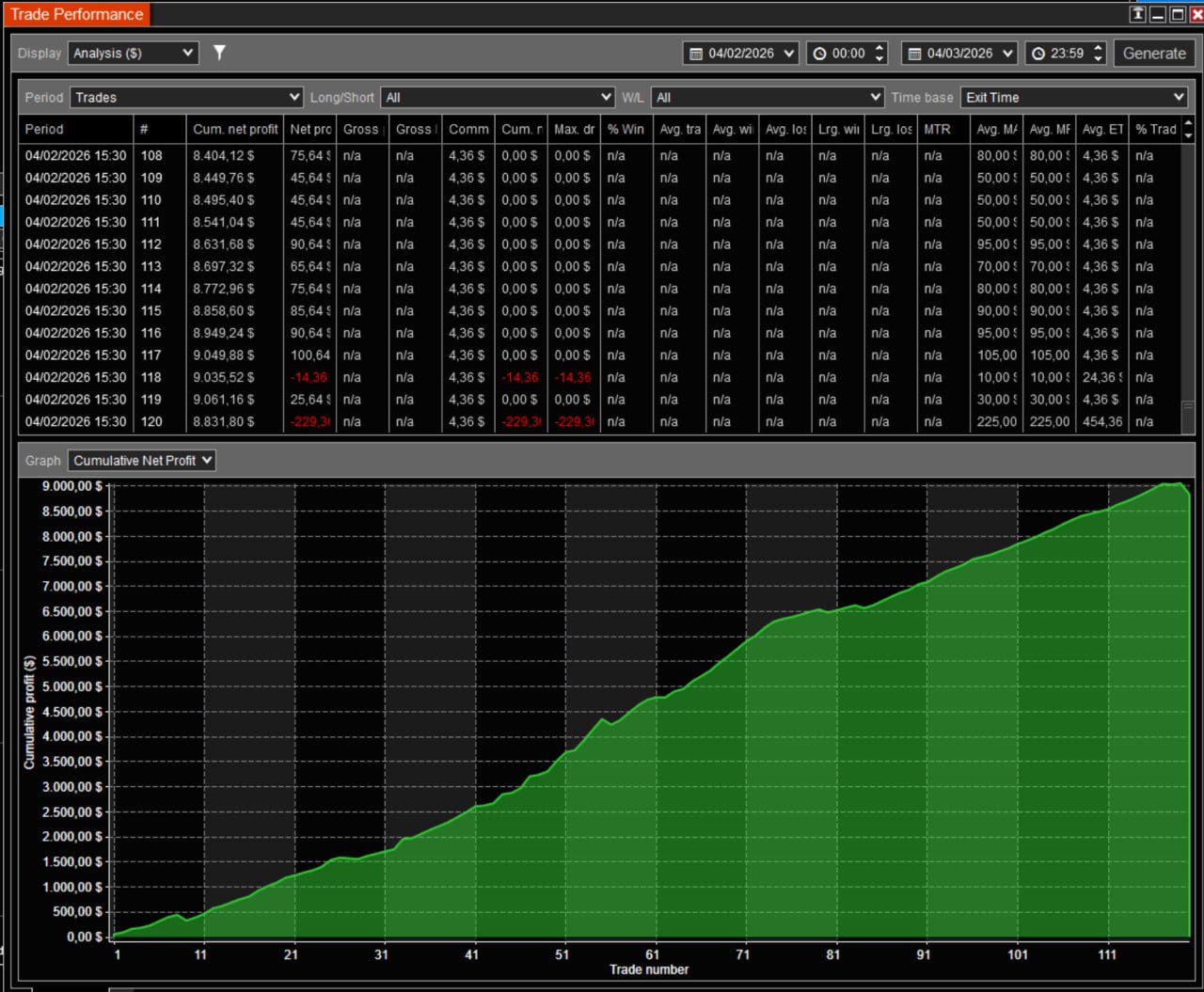Screen dimensions: 1204x992
Task: Open the Long/Short filter dropdown
Action: 497,97
